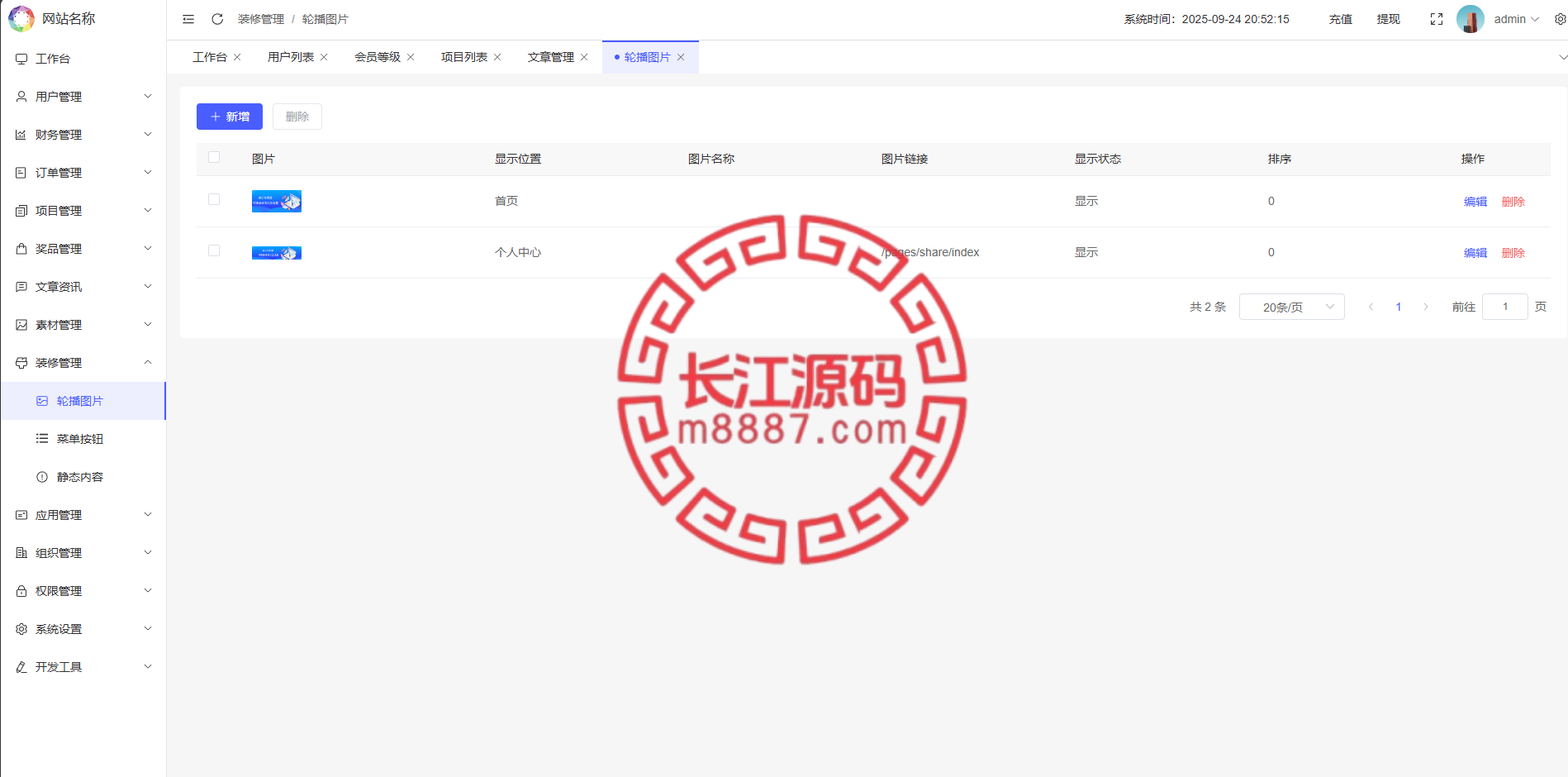Toggle the sidebar collapse icon

(188, 19)
